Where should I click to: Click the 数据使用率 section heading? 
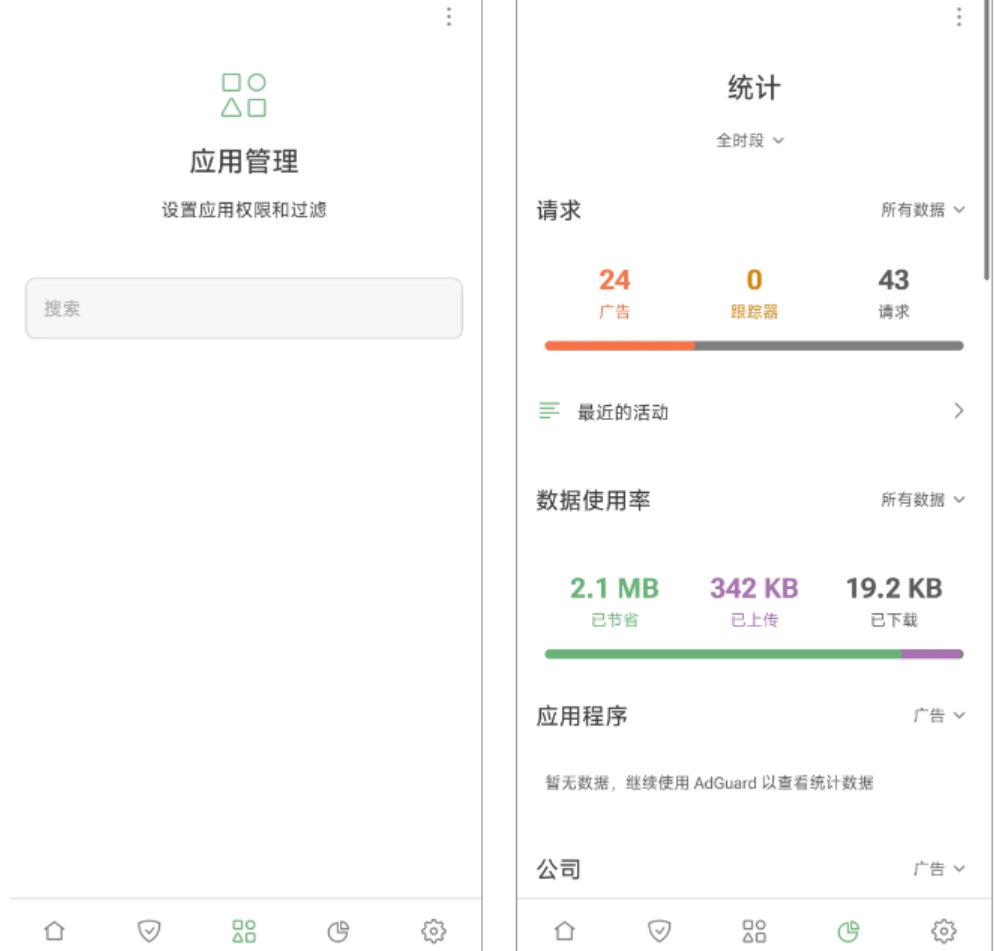click(x=593, y=500)
